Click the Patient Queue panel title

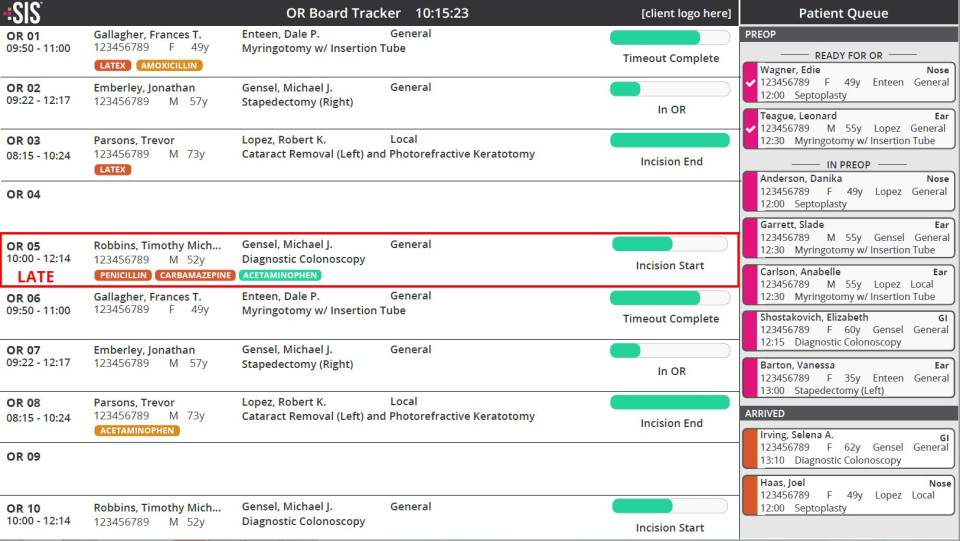click(843, 13)
